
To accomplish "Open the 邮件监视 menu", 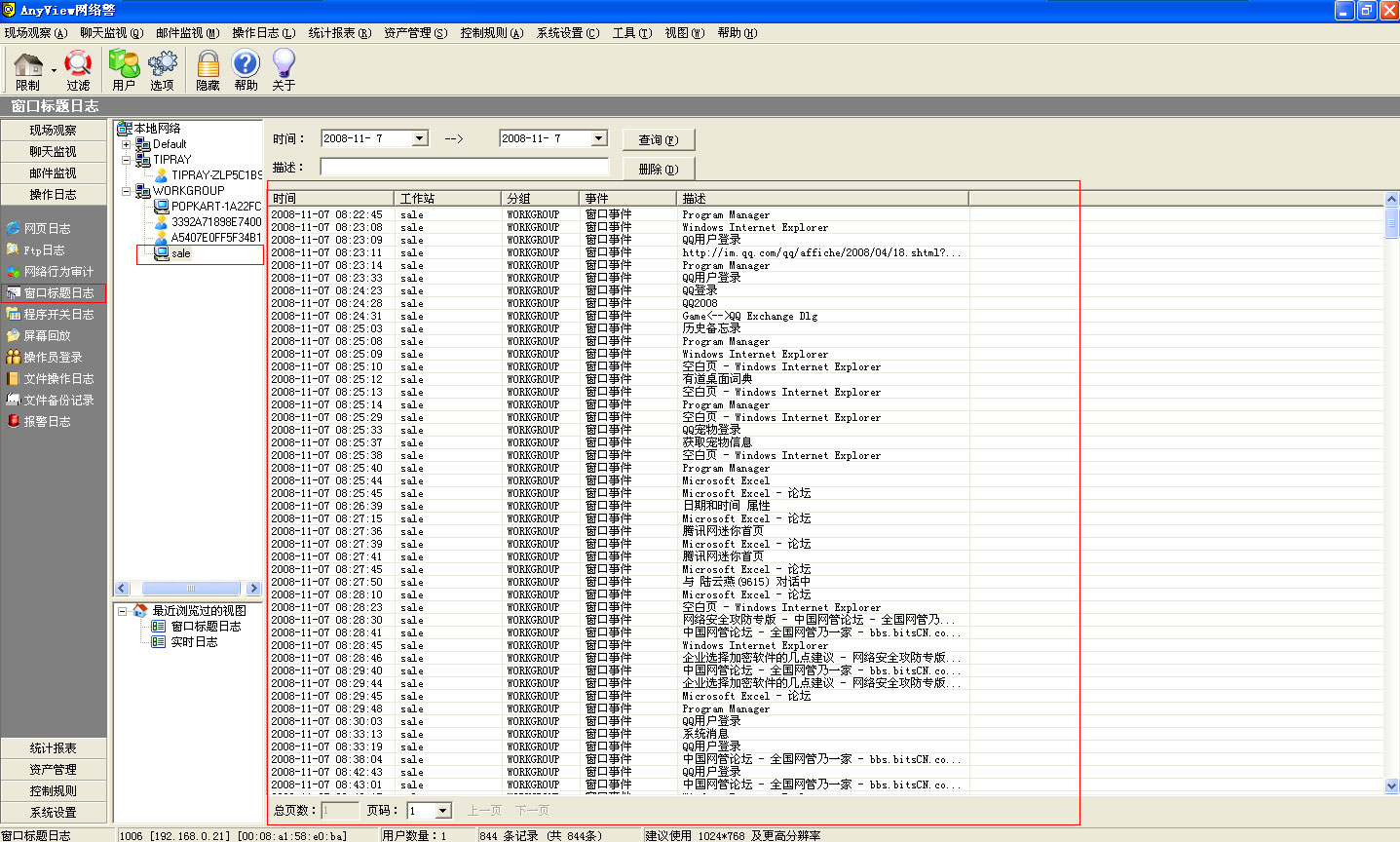I will (x=188, y=33).
